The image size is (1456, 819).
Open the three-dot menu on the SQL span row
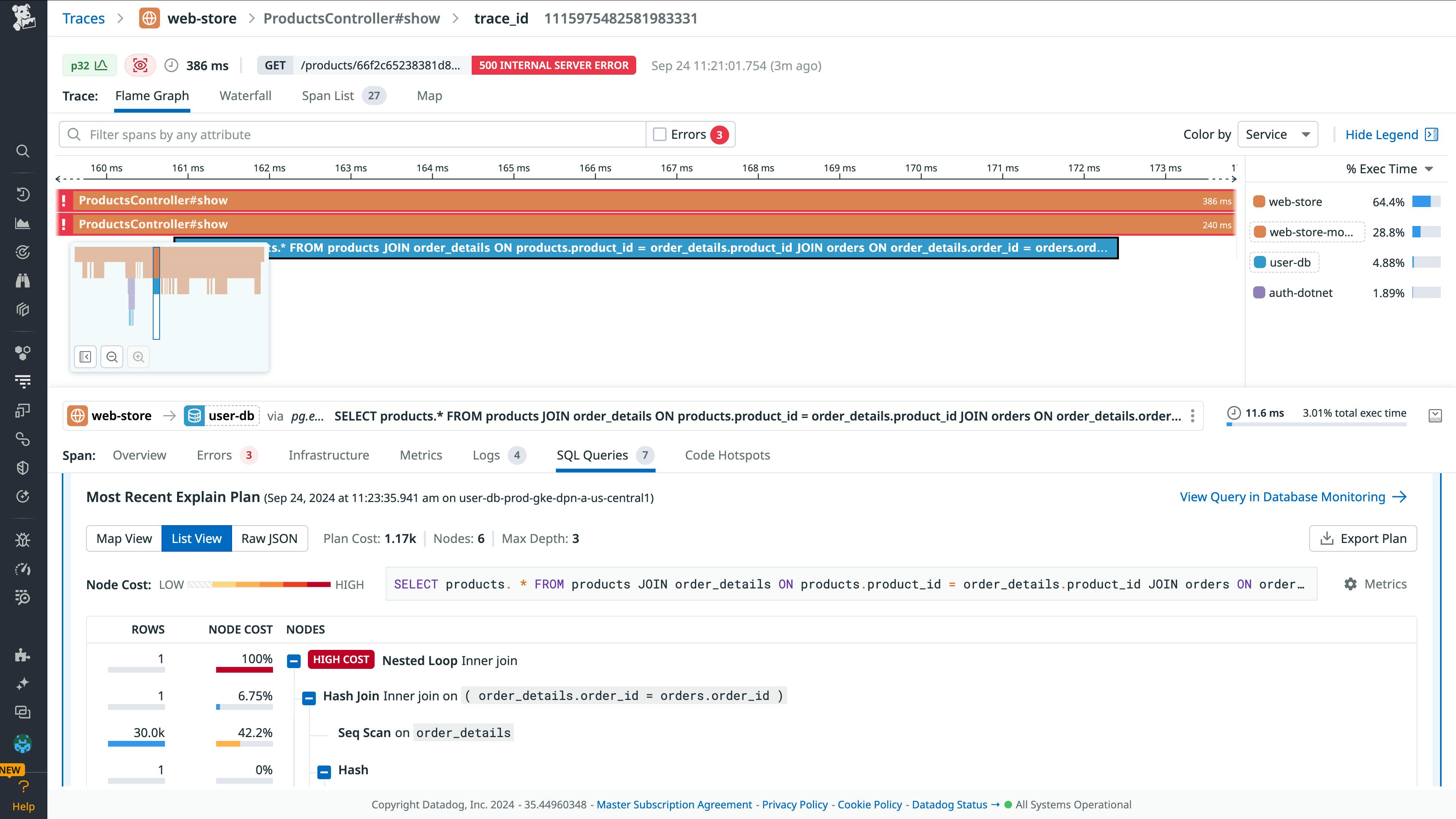click(1193, 416)
